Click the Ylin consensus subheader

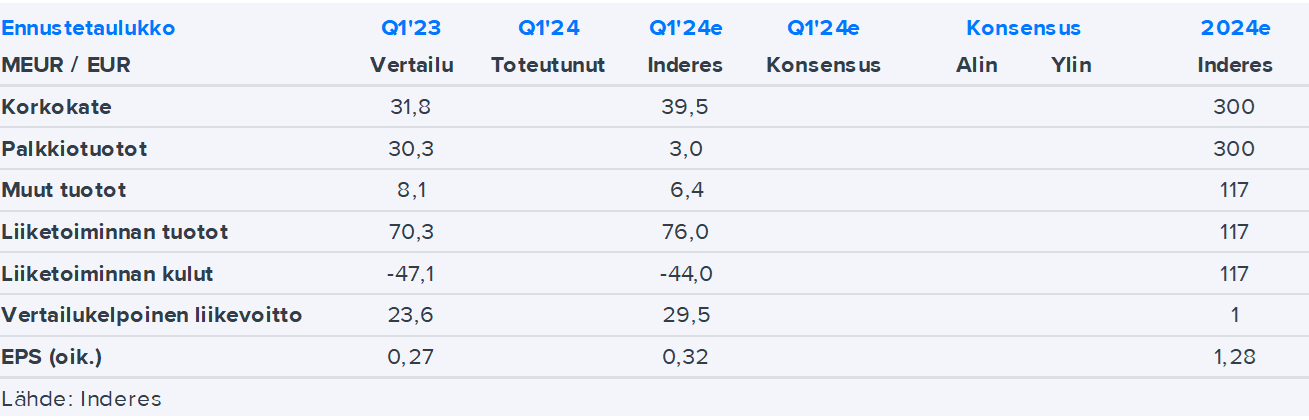(x=1071, y=65)
